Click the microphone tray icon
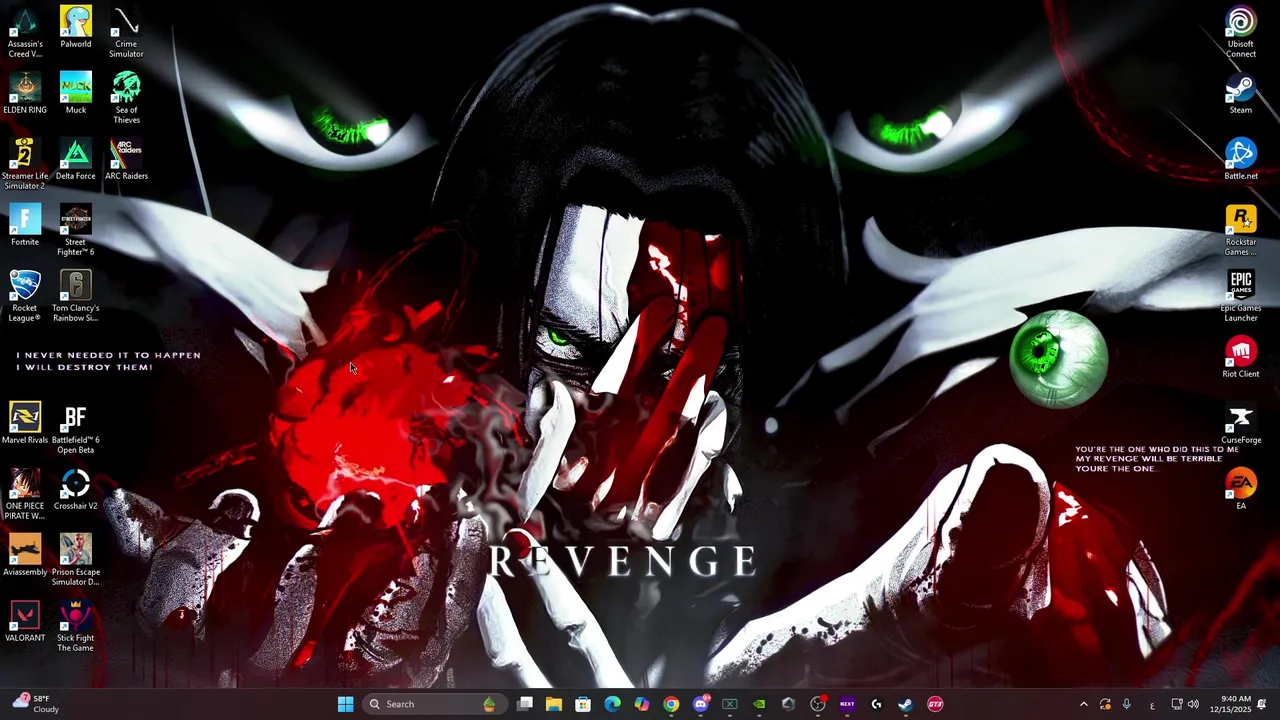The width and height of the screenshot is (1280, 720). point(1127,704)
